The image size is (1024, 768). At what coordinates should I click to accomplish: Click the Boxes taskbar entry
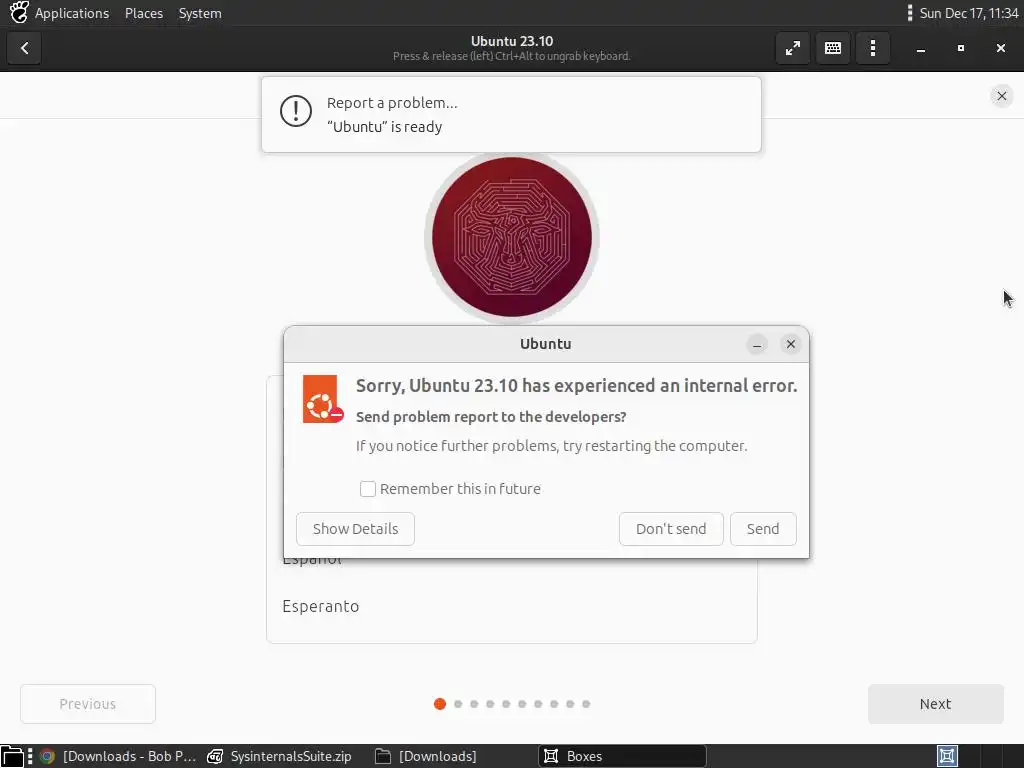(x=622, y=756)
